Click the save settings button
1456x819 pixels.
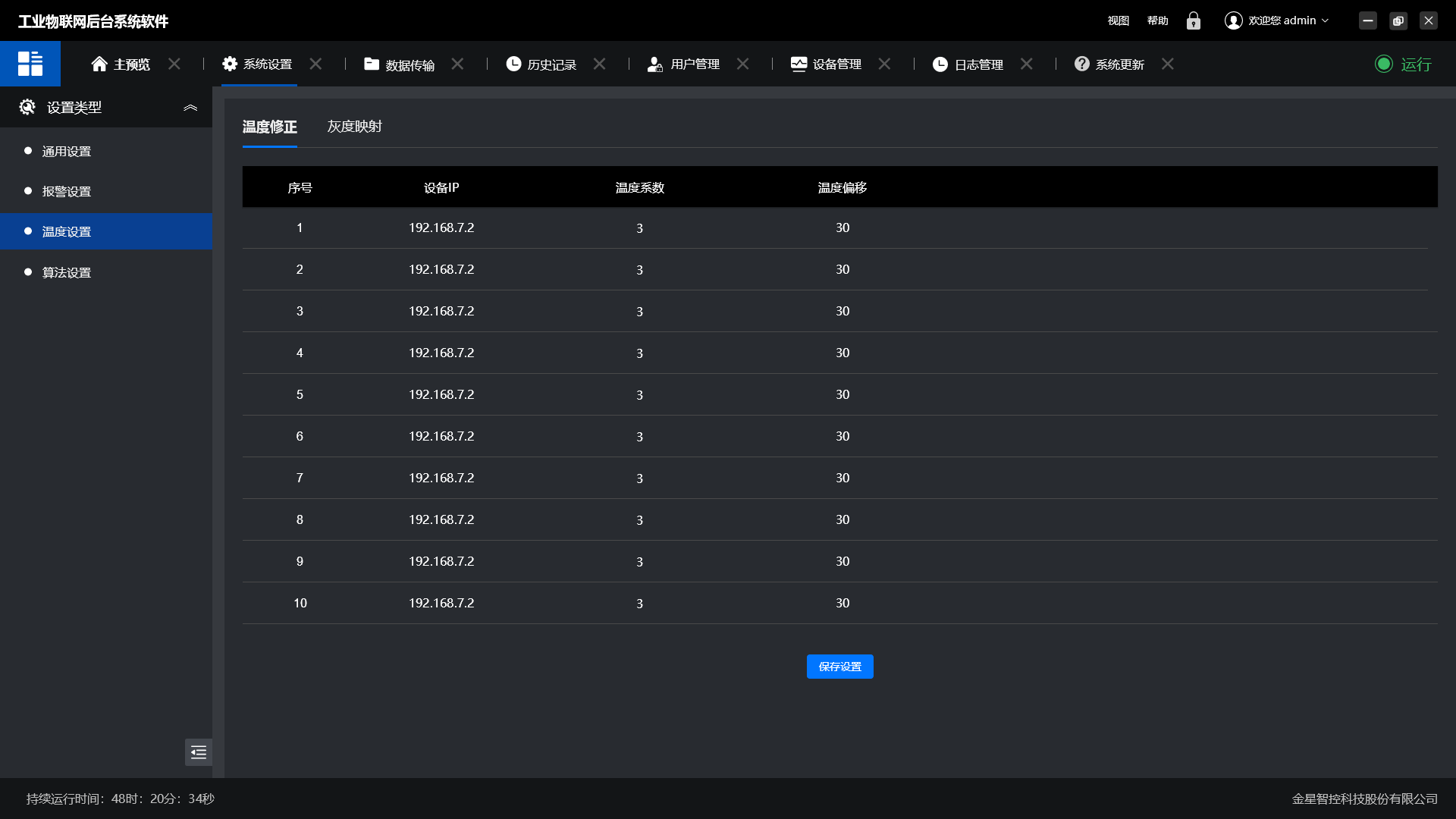pos(839,667)
